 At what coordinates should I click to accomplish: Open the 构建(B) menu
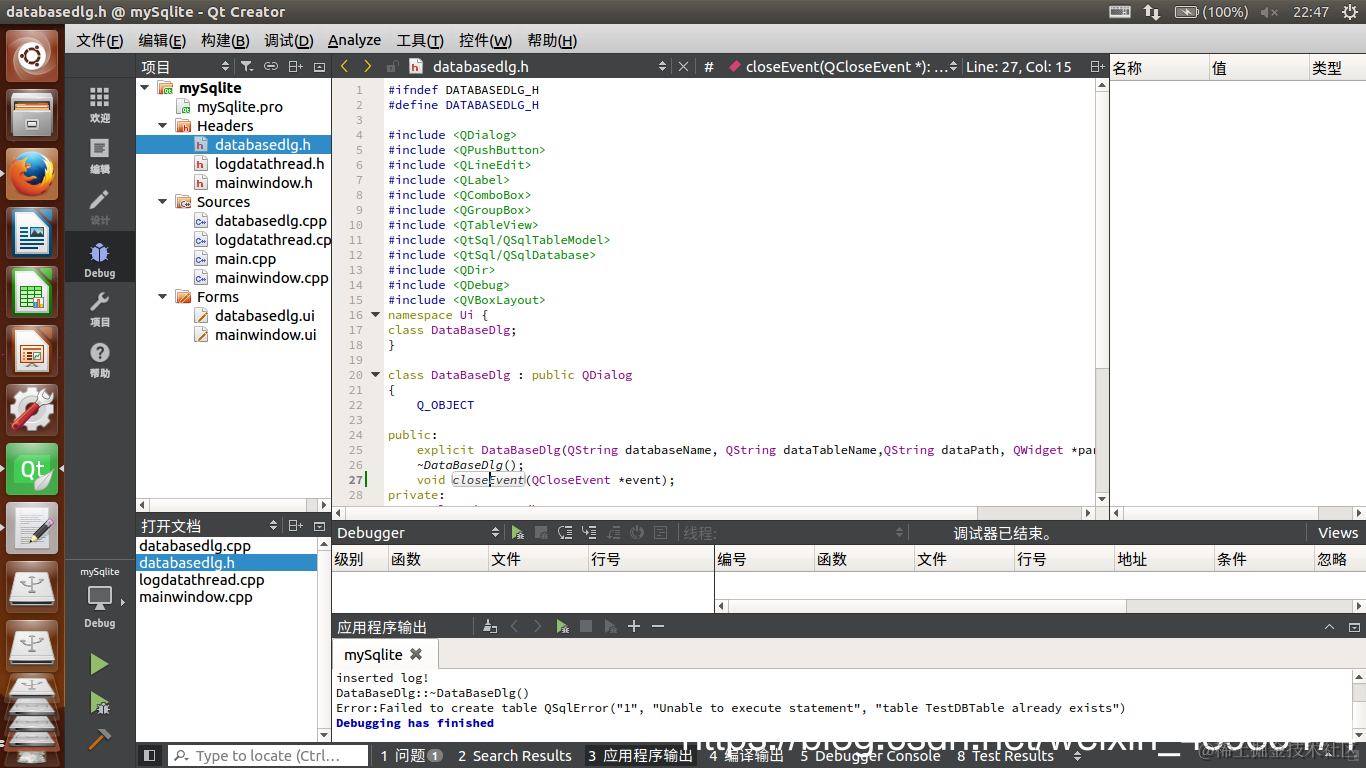[225, 40]
